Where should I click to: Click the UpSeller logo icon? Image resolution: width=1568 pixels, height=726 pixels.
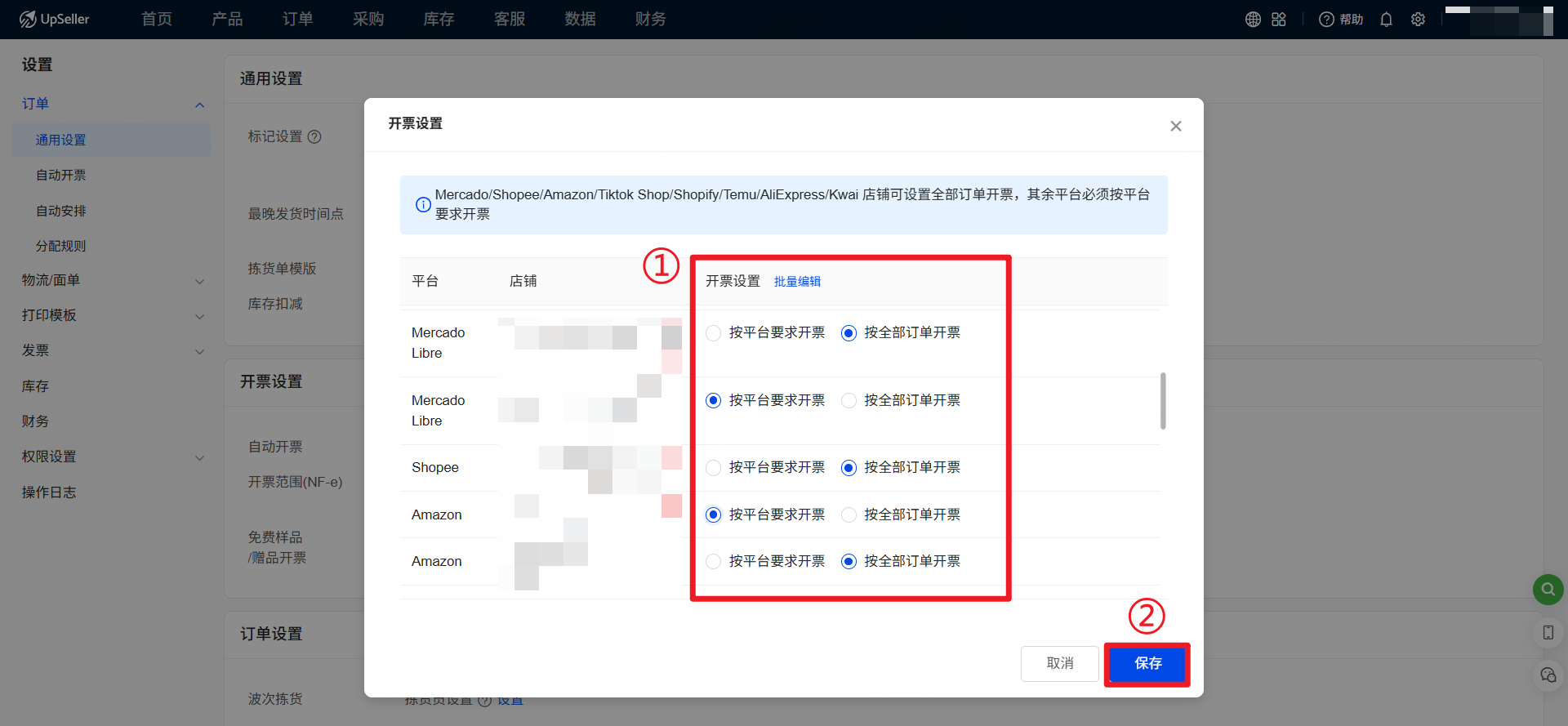[28, 20]
